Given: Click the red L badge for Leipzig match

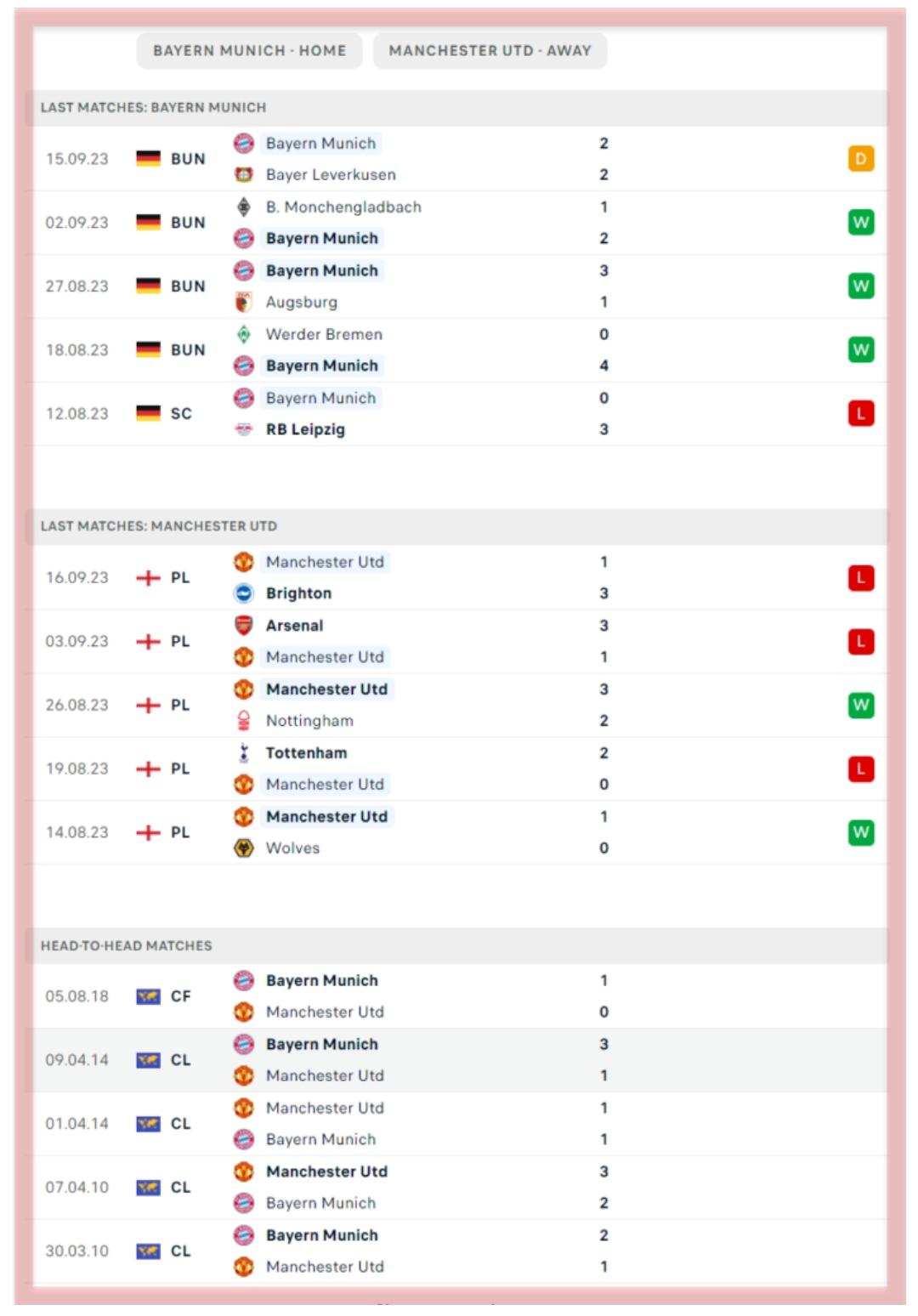Looking at the screenshot, I should (x=860, y=414).
